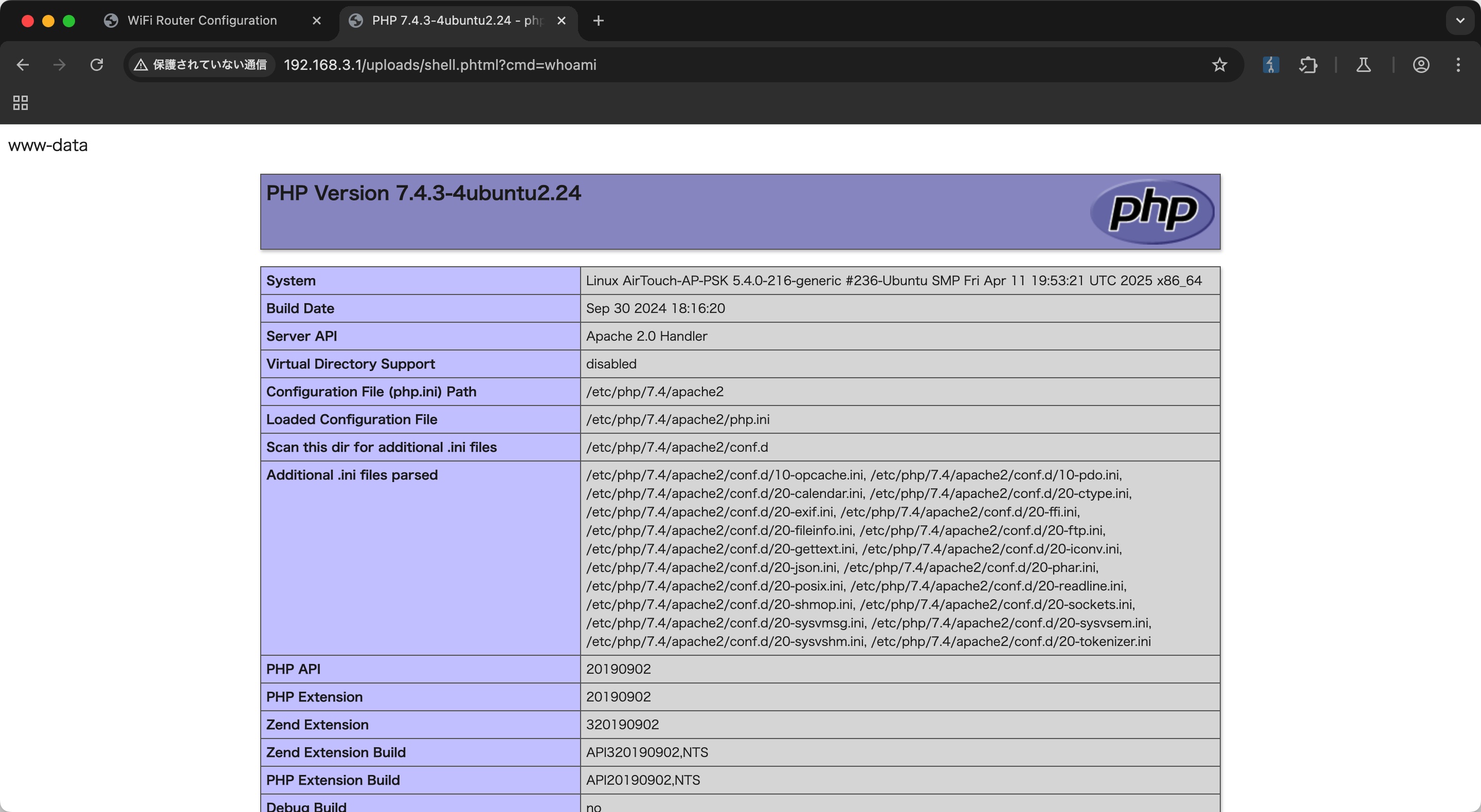Open a new tab with plus button
The width and height of the screenshot is (1481, 812).
(598, 21)
